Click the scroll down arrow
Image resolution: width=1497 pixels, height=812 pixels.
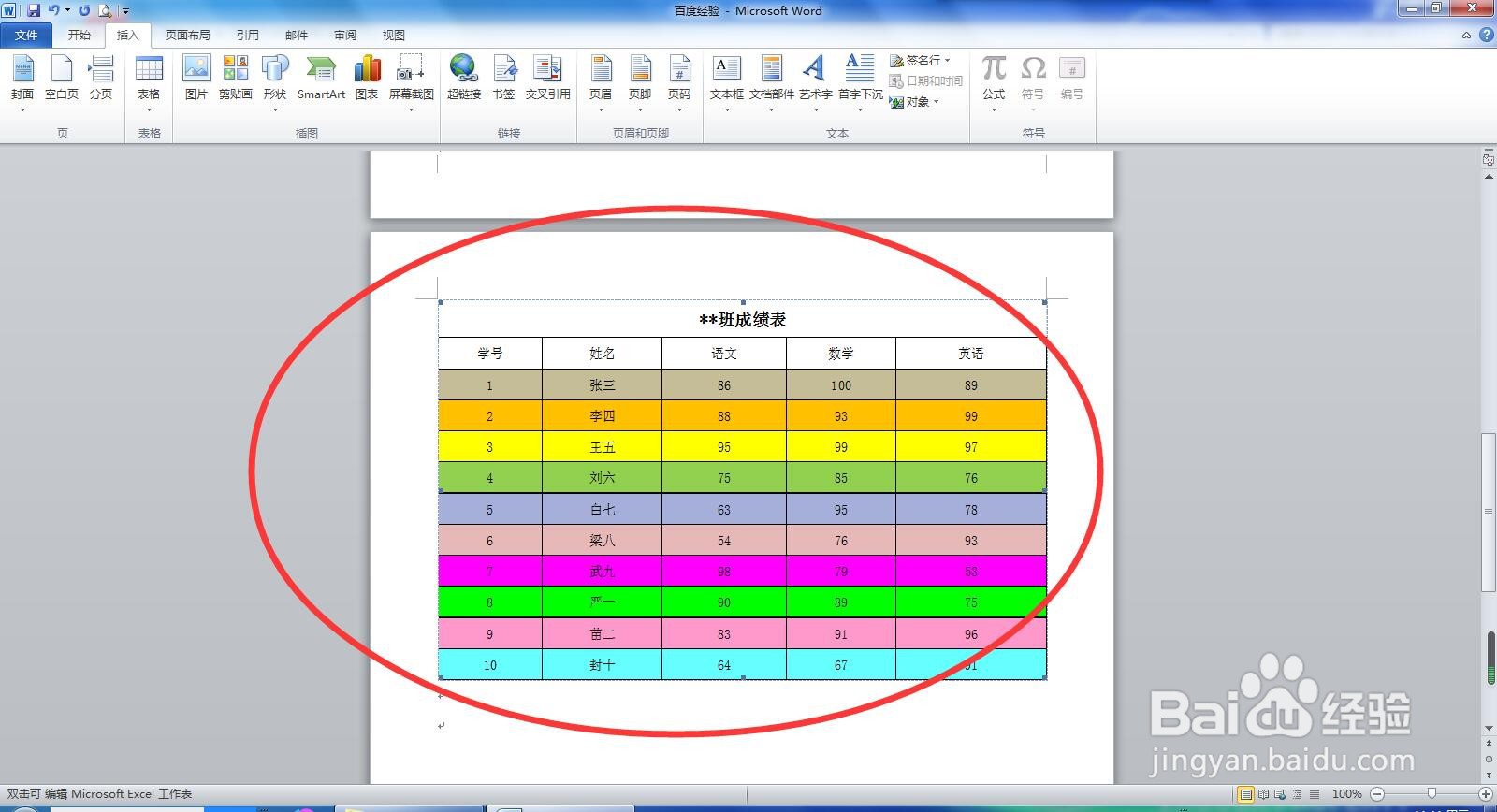[x=1489, y=728]
